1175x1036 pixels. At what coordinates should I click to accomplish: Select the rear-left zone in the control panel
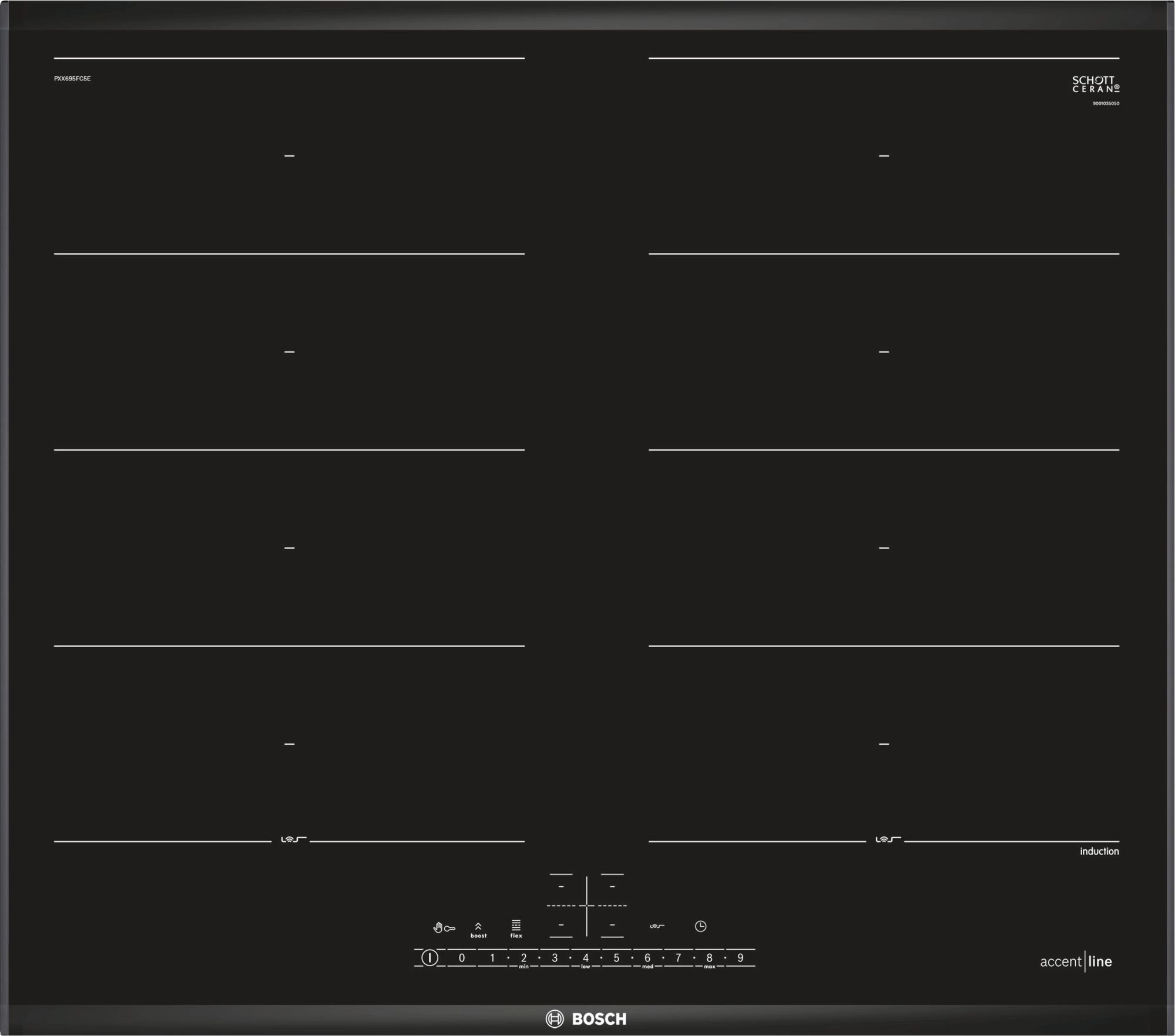tap(561, 886)
